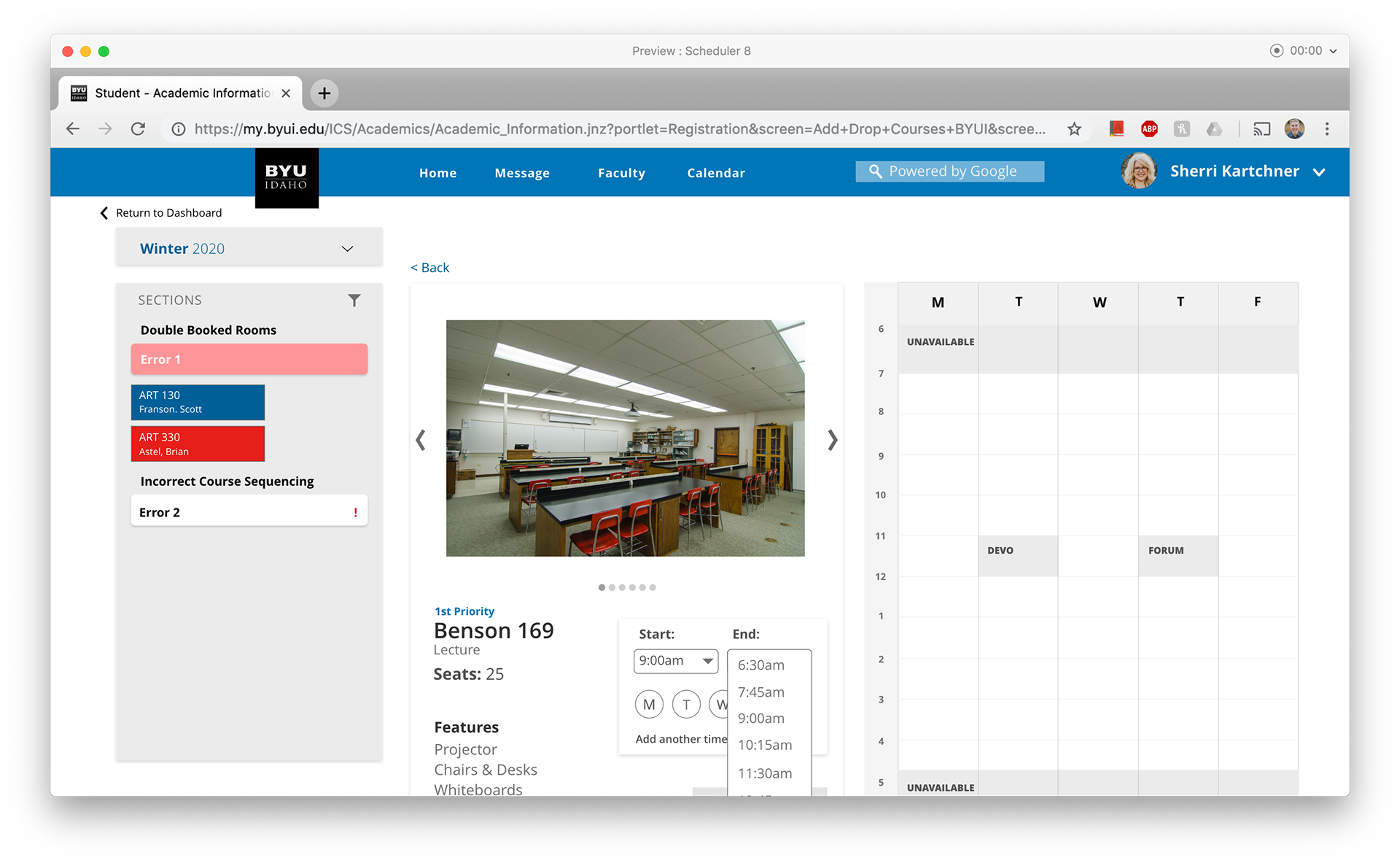
Task: Open the Chrome three-dot menu
Action: click(1327, 129)
